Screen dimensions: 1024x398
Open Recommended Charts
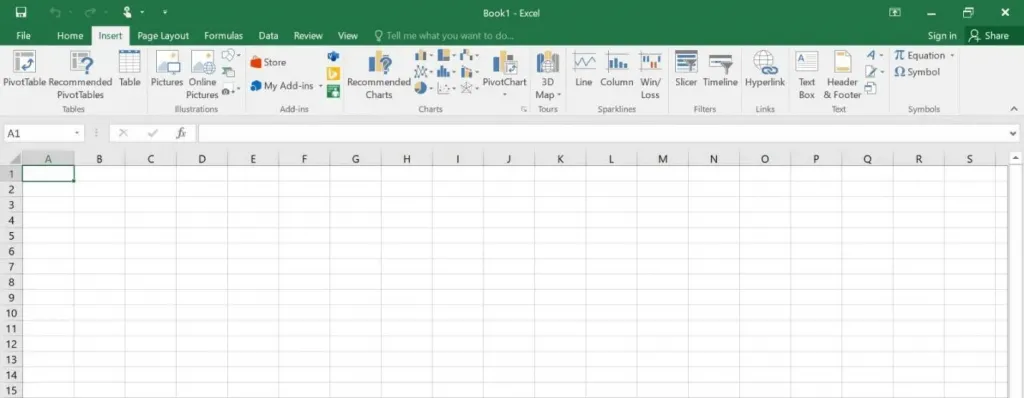379,75
